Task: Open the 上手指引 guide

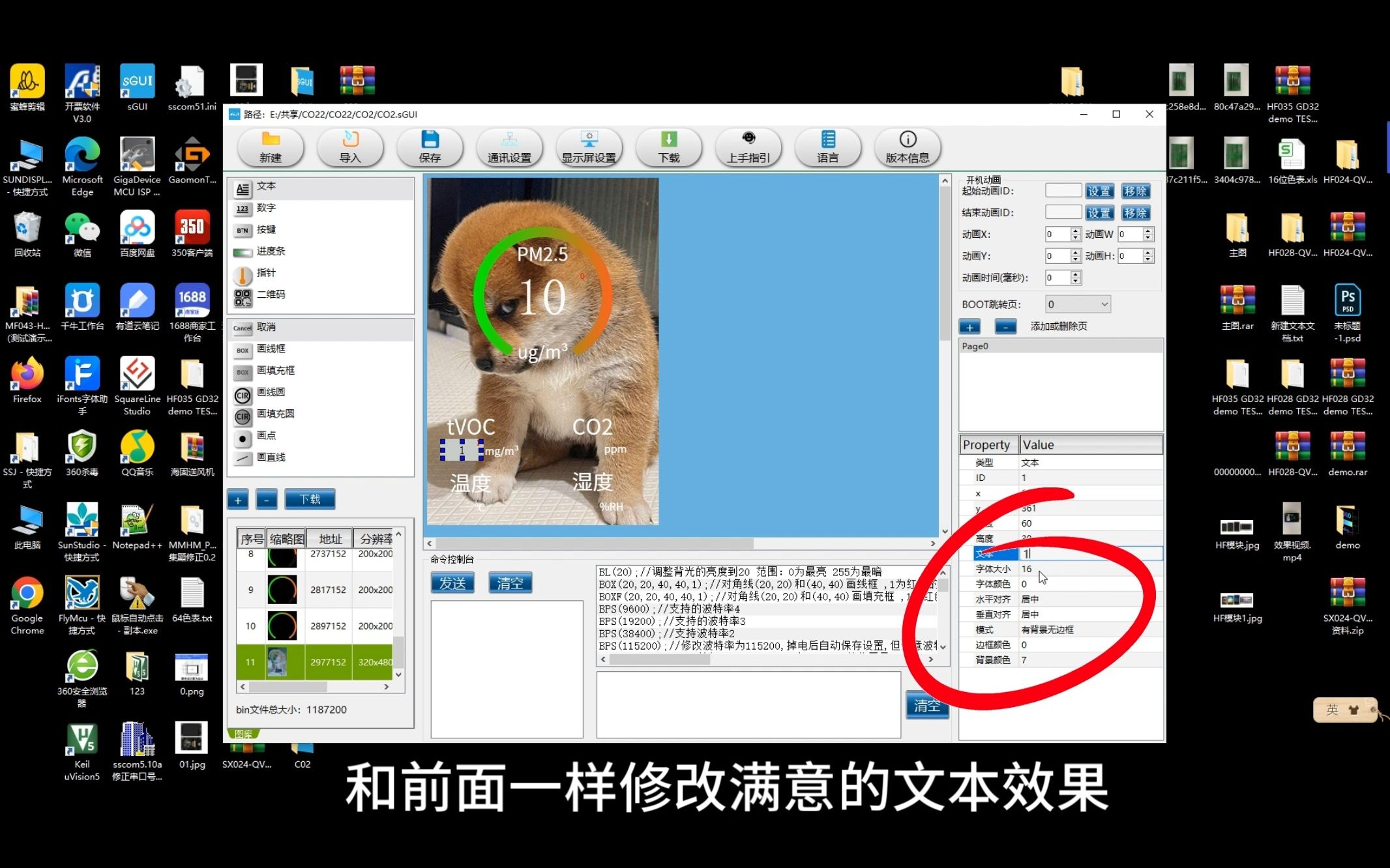Action: click(x=748, y=147)
